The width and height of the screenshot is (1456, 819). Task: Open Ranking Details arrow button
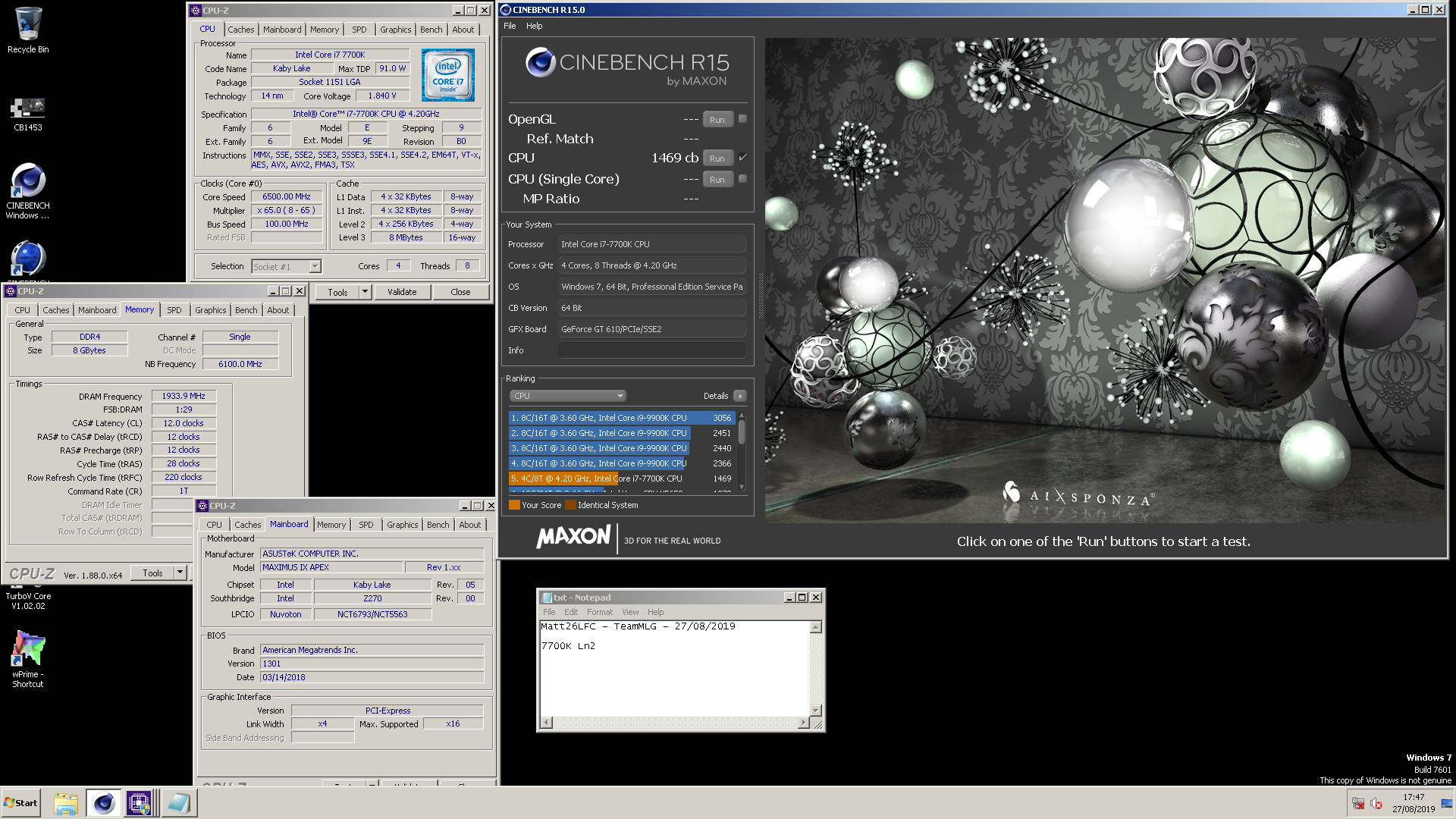(x=740, y=396)
